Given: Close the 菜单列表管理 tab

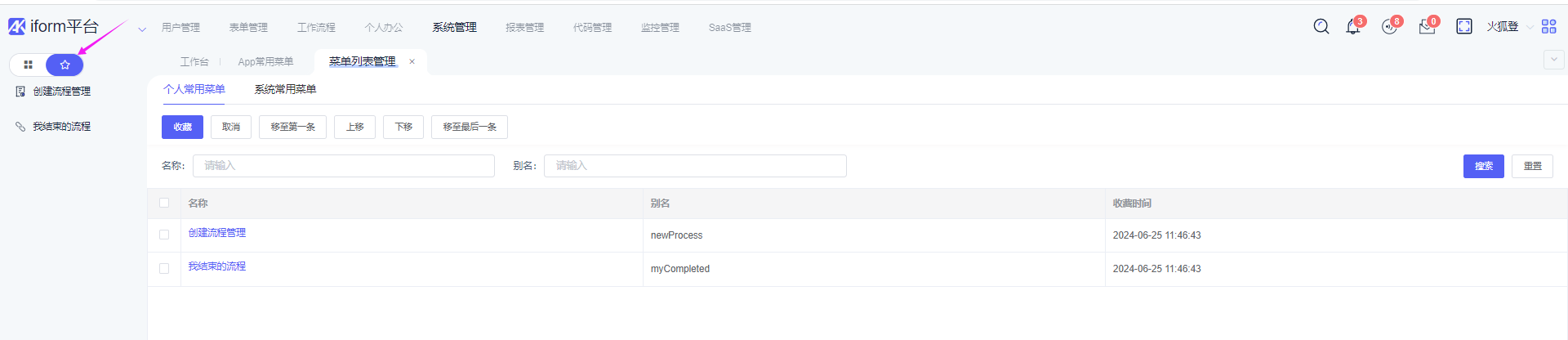Looking at the screenshot, I should (412, 61).
